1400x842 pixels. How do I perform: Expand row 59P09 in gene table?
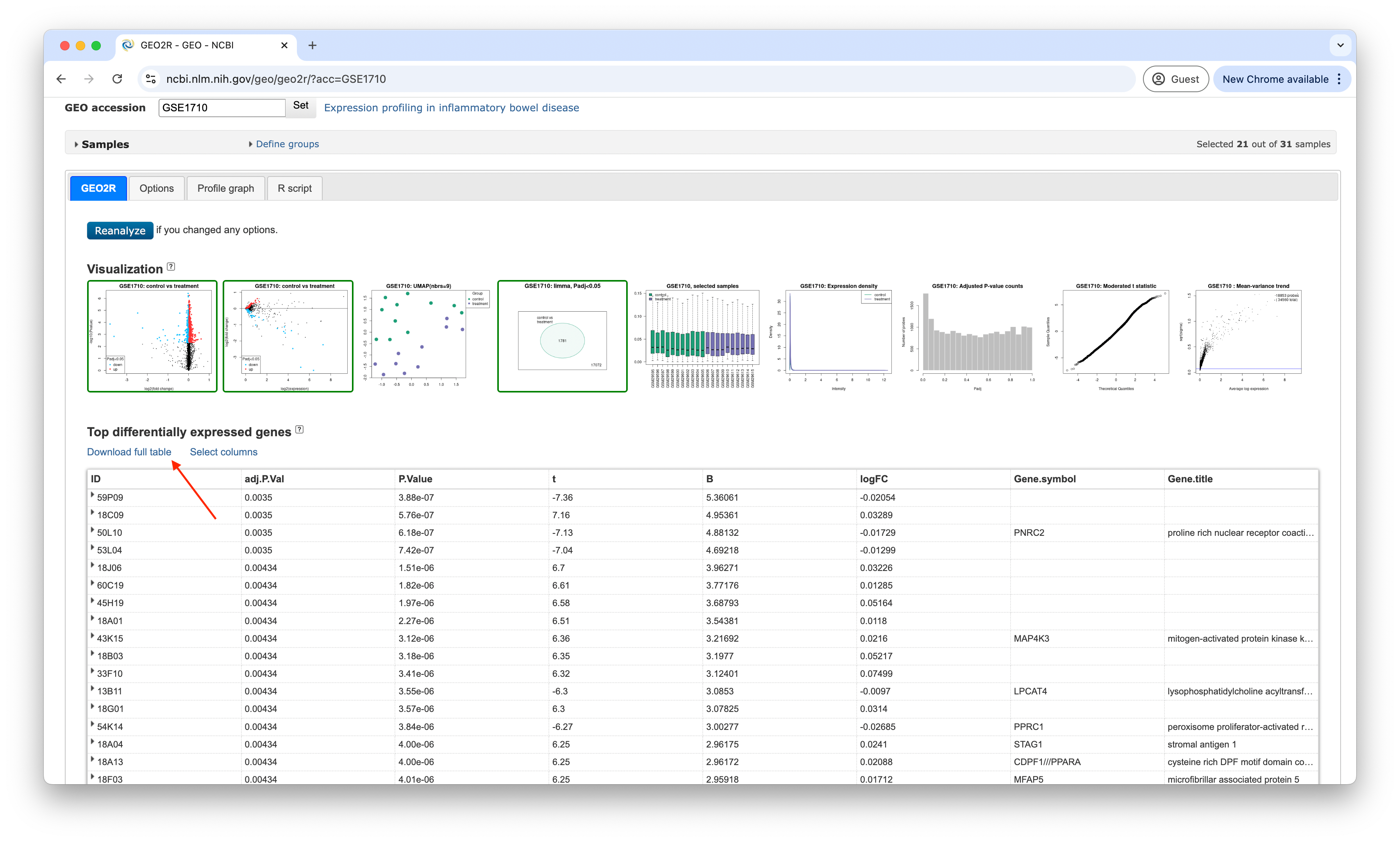point(93,495)
